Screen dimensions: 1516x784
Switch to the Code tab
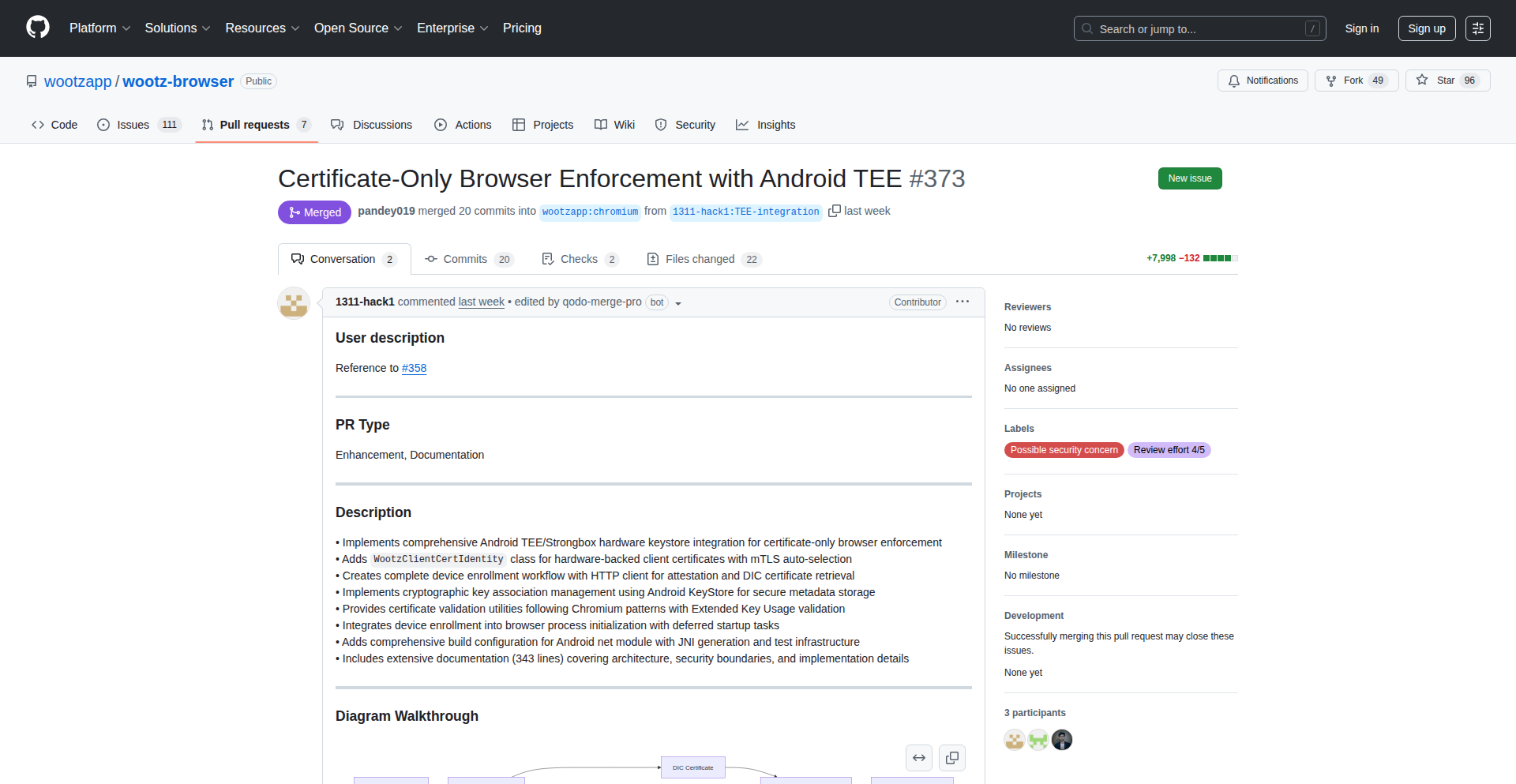pyautogui.click(x=54, y=125)
